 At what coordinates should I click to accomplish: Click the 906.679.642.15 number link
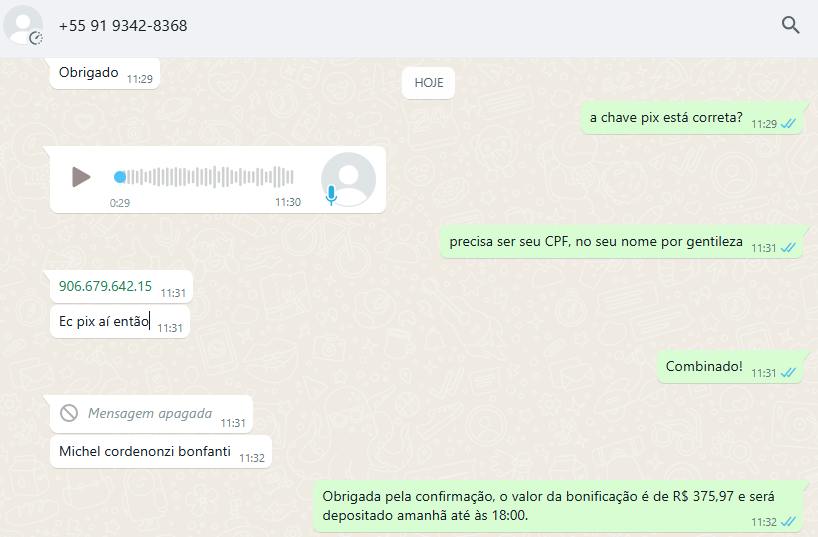click(105, 286)
